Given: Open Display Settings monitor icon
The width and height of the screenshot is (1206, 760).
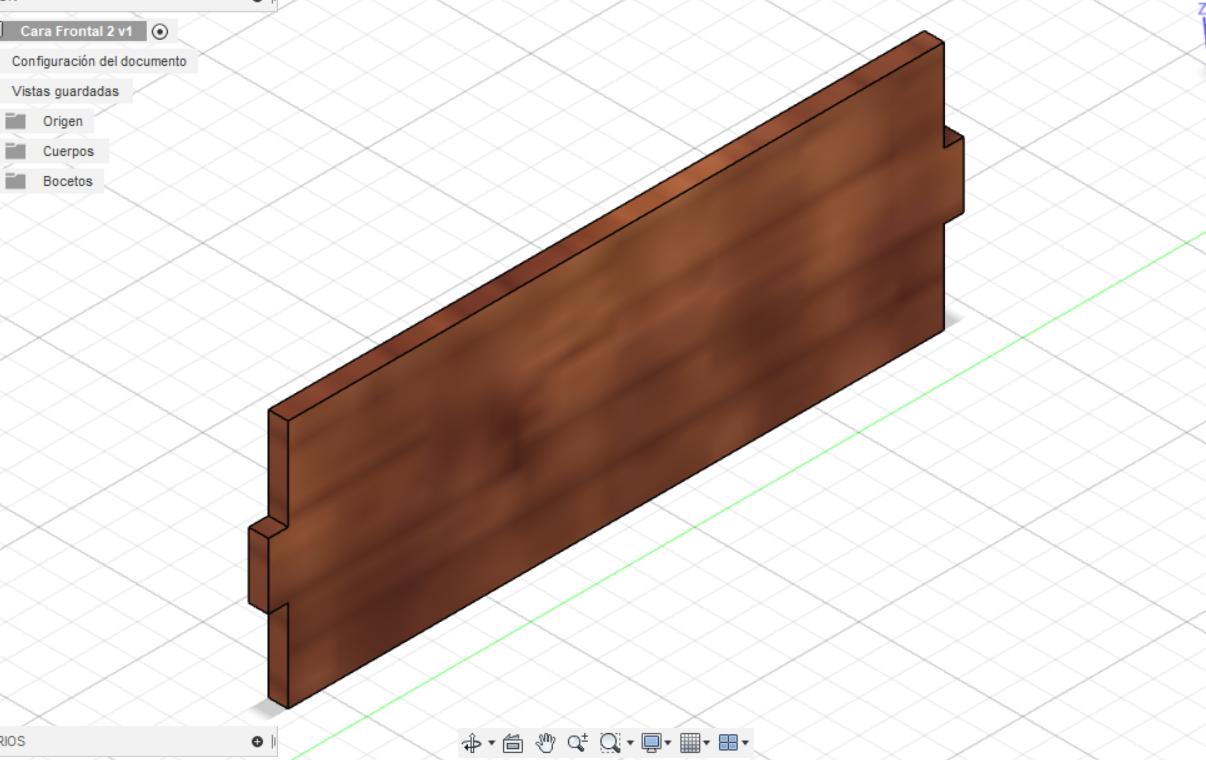Looking at the screenshot, I should [x=651, y=742].
